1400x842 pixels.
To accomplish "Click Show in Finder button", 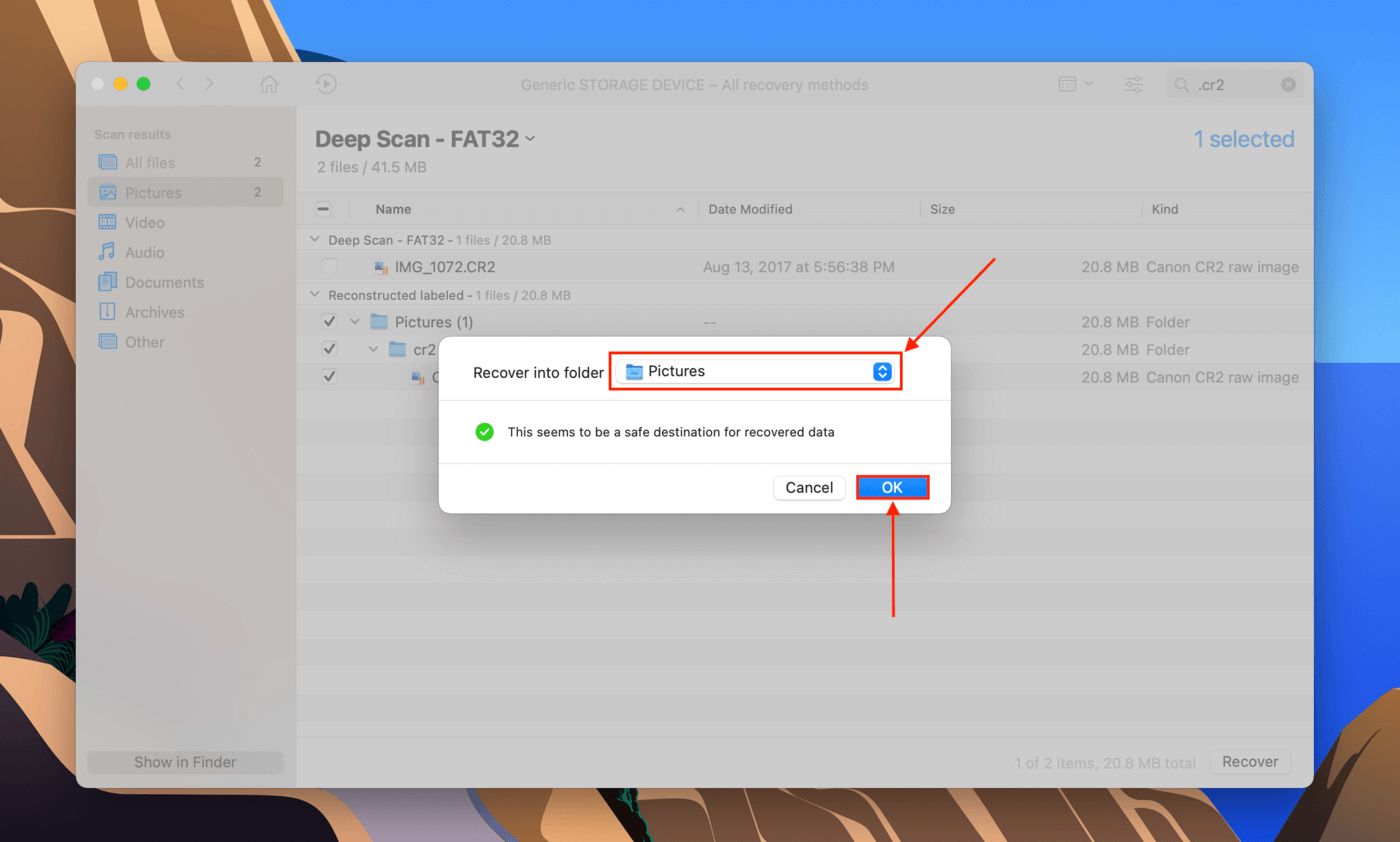I will pyautogui.click(x=185, y=762).
